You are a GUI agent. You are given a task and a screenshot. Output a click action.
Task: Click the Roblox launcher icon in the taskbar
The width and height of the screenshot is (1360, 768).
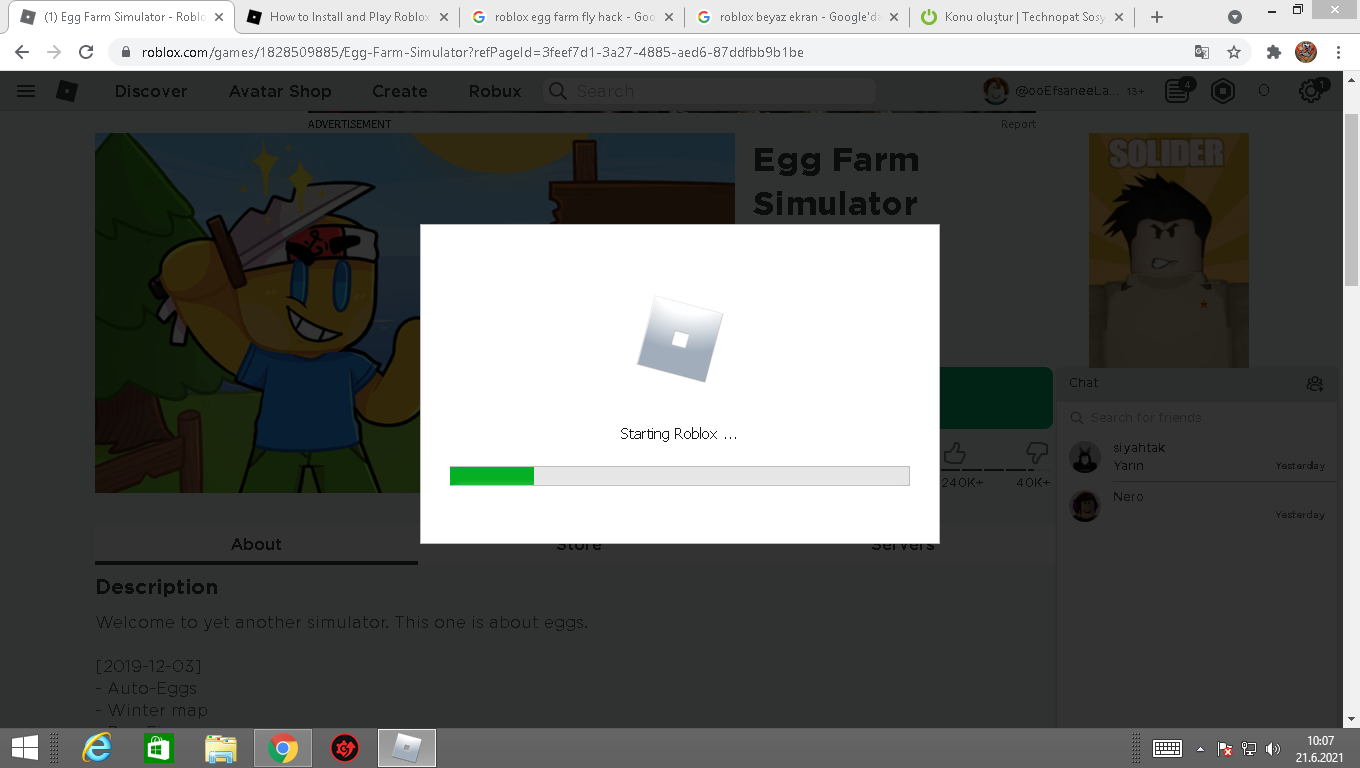pos(407,748)
